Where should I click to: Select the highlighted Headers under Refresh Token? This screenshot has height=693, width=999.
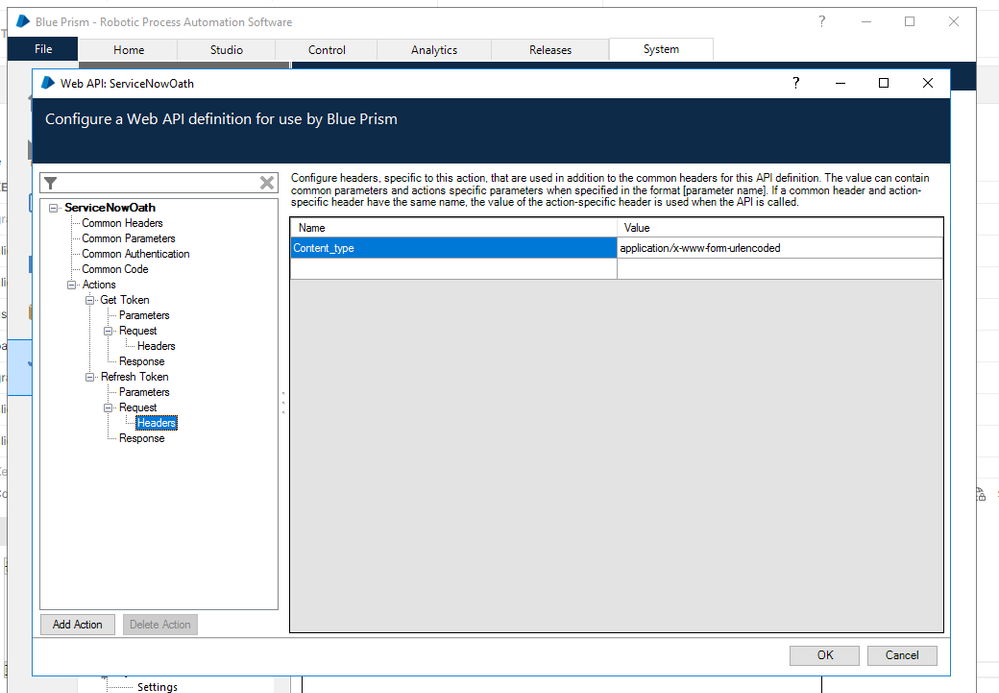[x=157, y=423]
